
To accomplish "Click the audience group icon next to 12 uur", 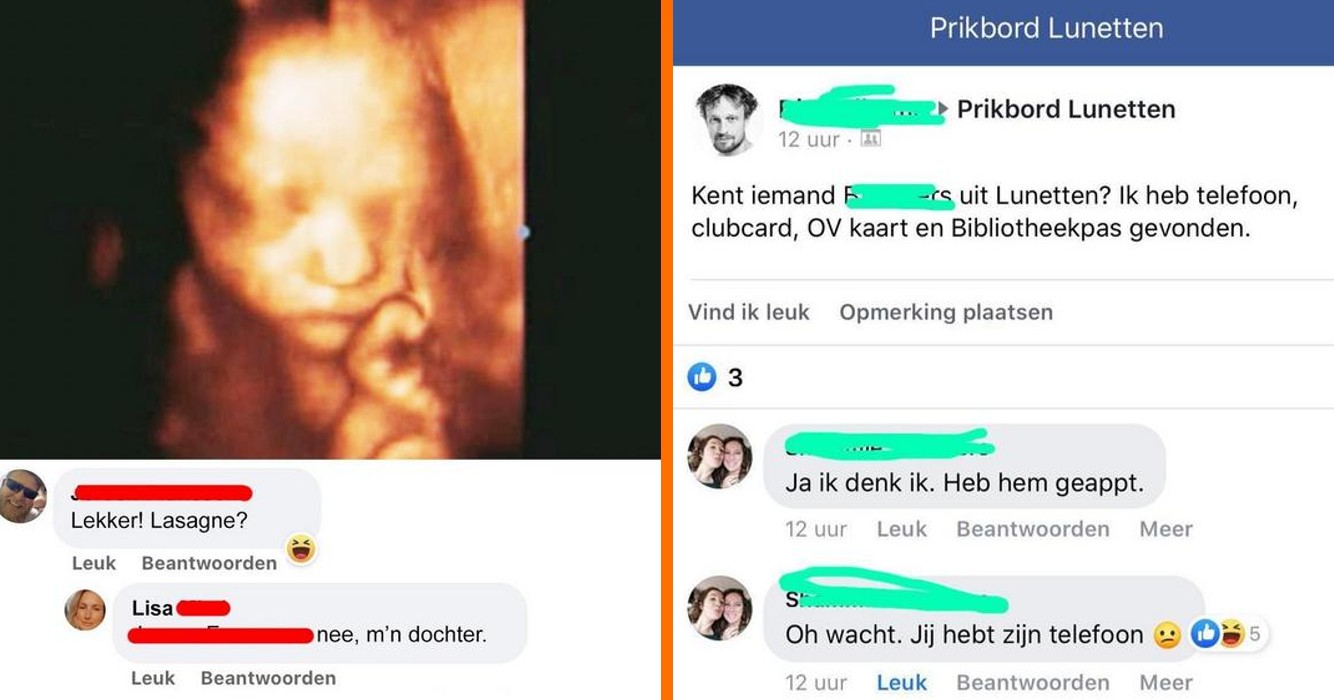I will pyautogui.click(x=870, y=139).
